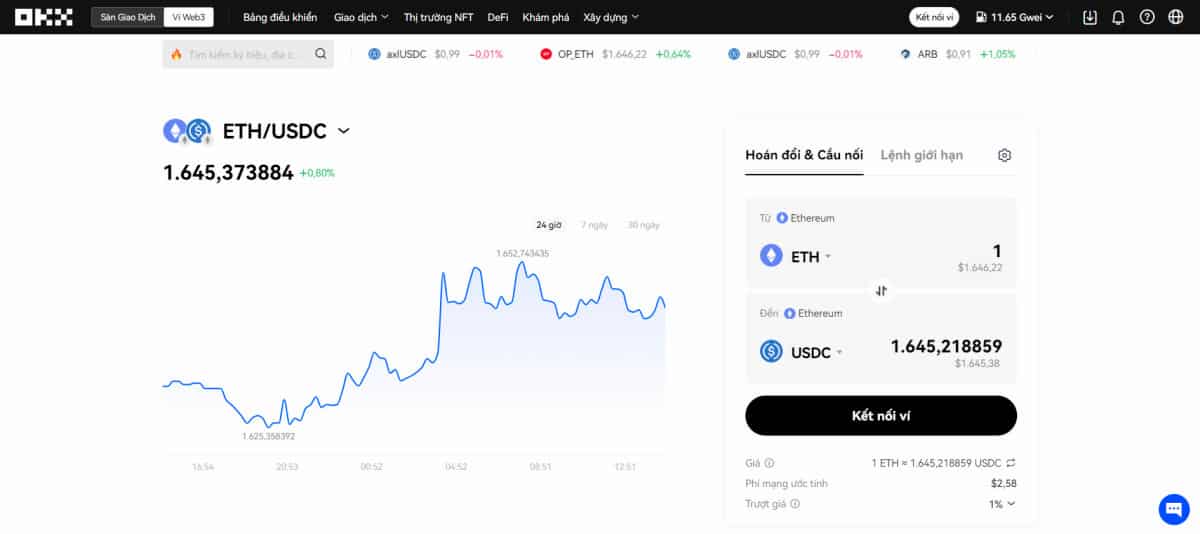Open the notifications bell

point(1118,17)
